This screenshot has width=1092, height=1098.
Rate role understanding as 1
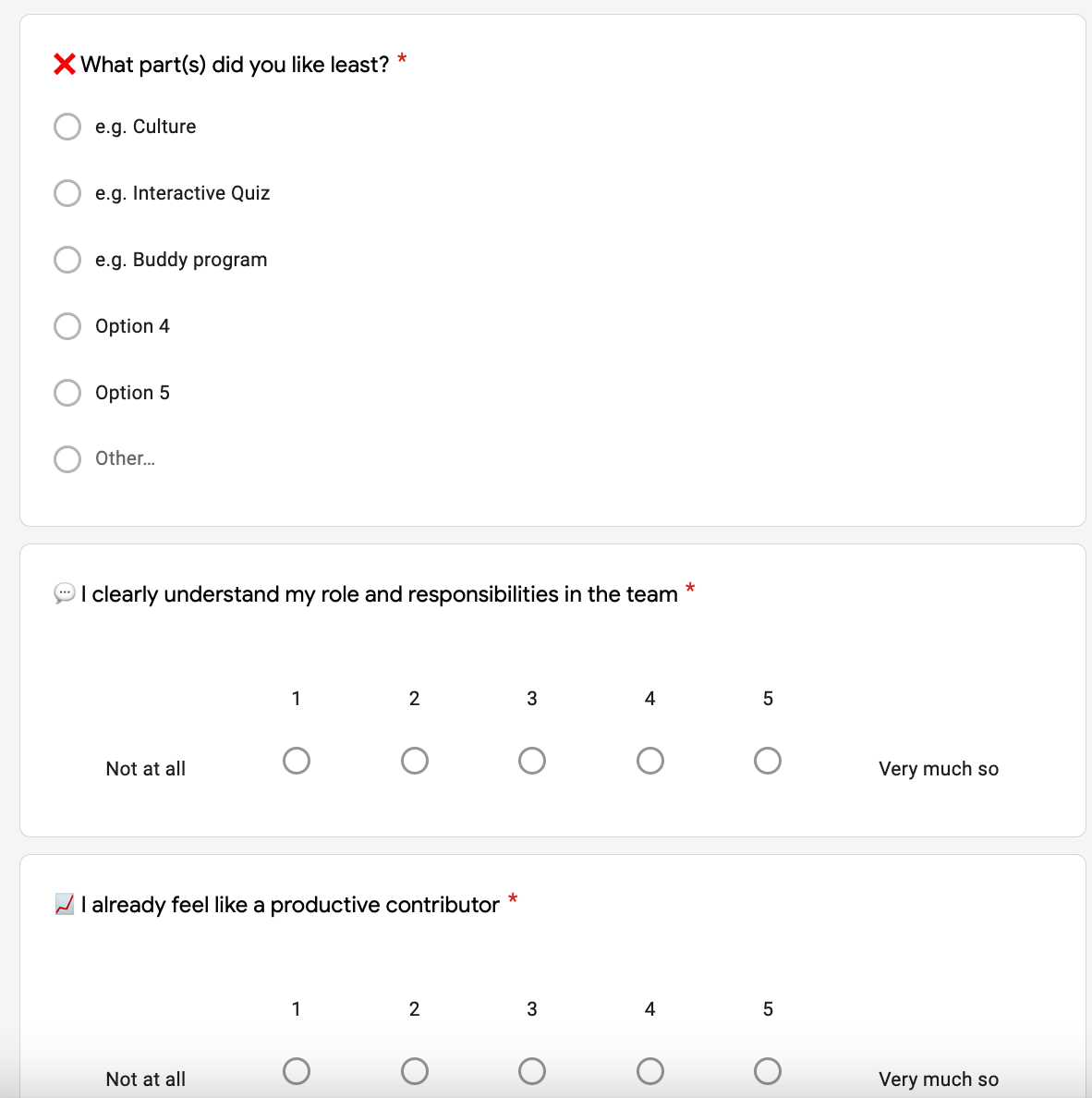(297, 761)
